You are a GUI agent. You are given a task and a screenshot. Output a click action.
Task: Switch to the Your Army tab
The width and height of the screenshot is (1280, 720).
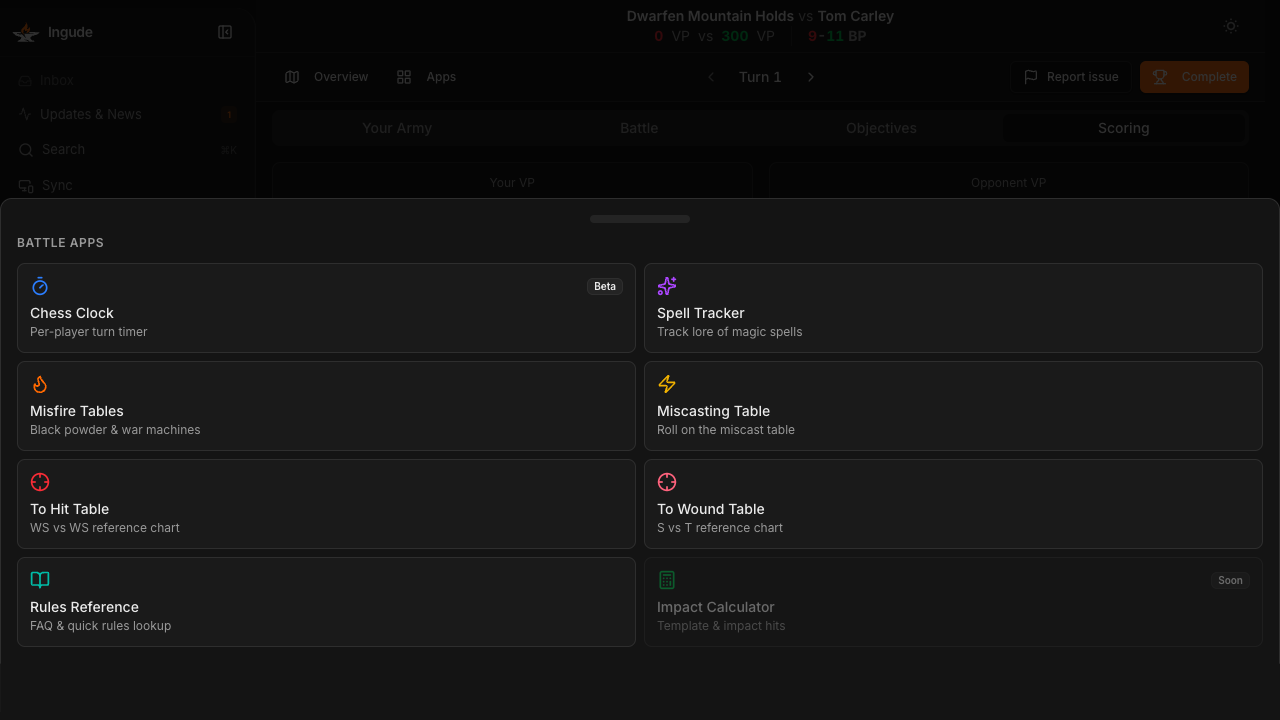397,128
